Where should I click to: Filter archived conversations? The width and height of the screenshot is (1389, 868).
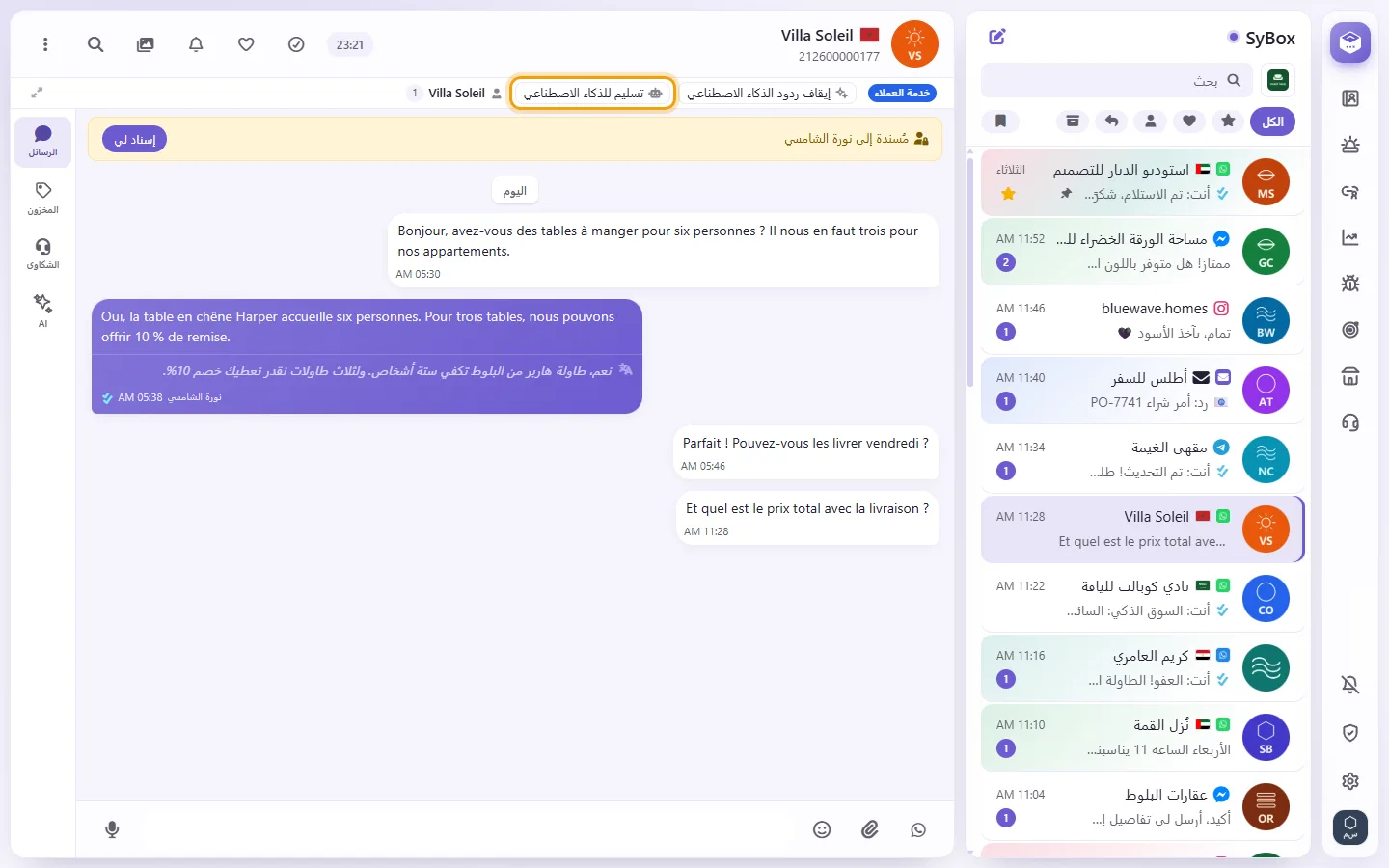[x=1073, y=122]
